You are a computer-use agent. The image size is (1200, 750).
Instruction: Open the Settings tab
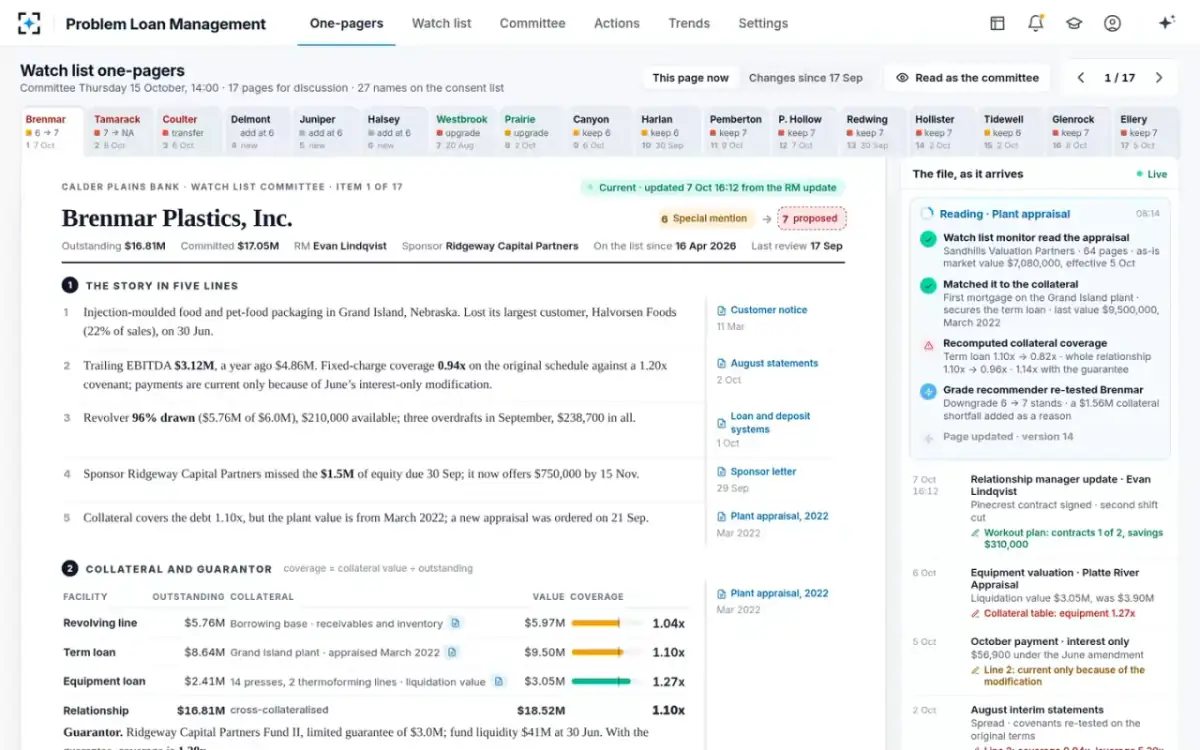(763, 23)
